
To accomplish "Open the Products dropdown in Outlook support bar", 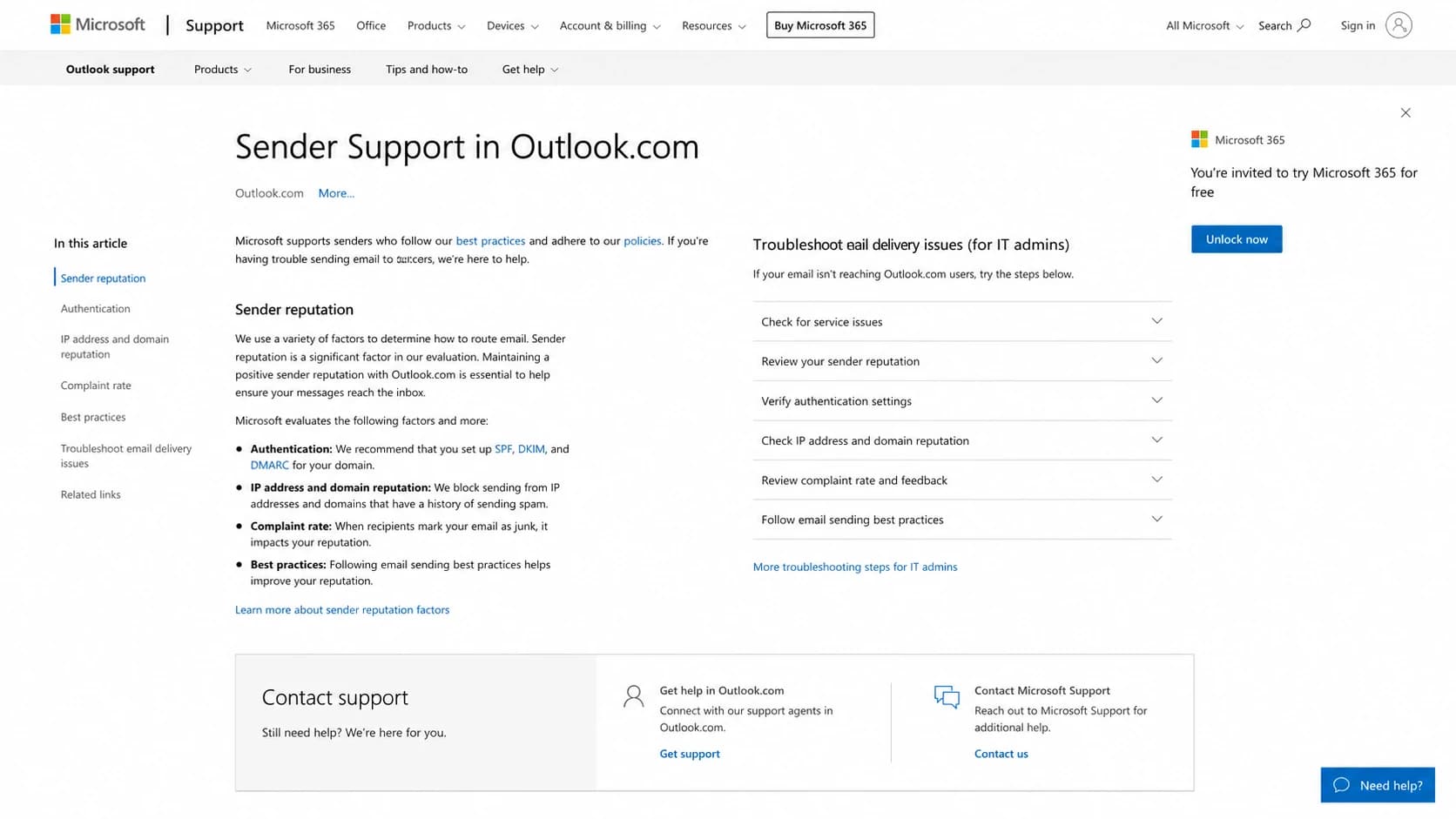I will tap(223, 69).
